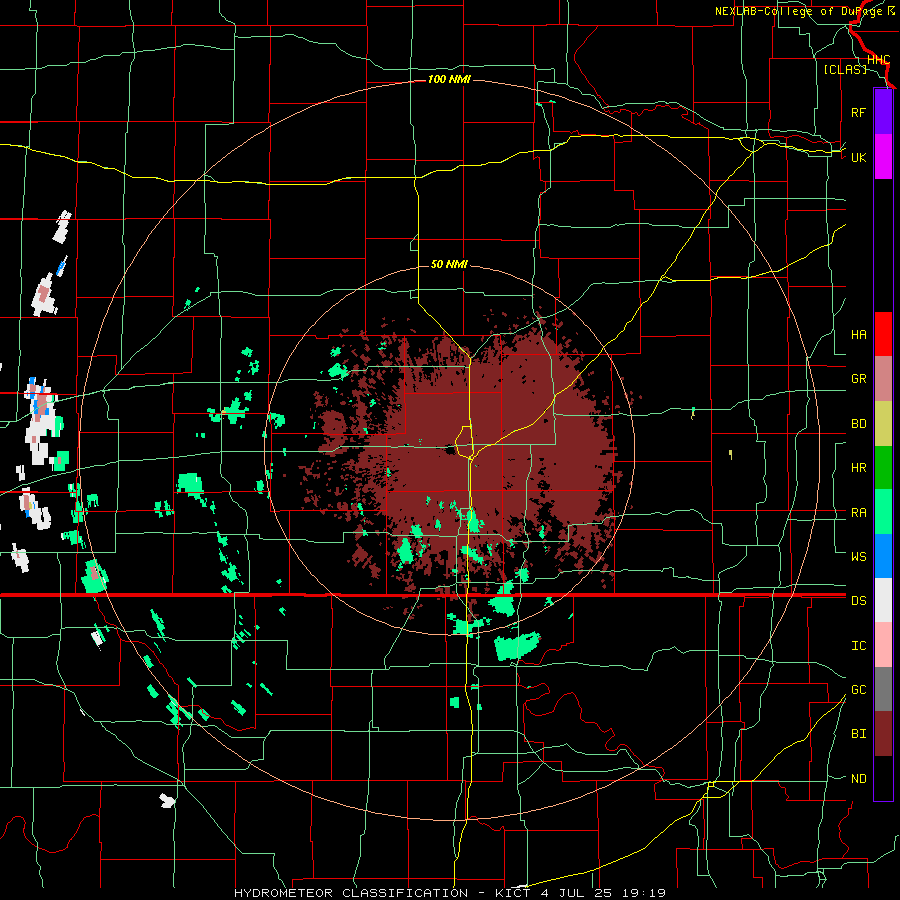Click the RA legend label

(x=858, y=513)
